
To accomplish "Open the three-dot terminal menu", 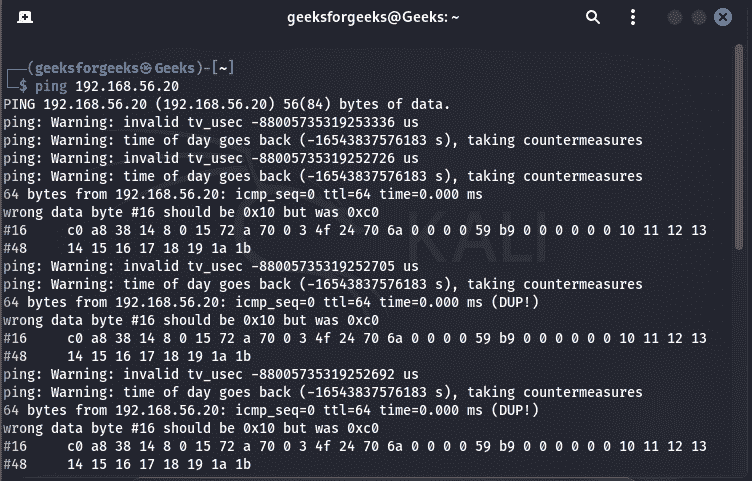I will [x=633, y=18].
